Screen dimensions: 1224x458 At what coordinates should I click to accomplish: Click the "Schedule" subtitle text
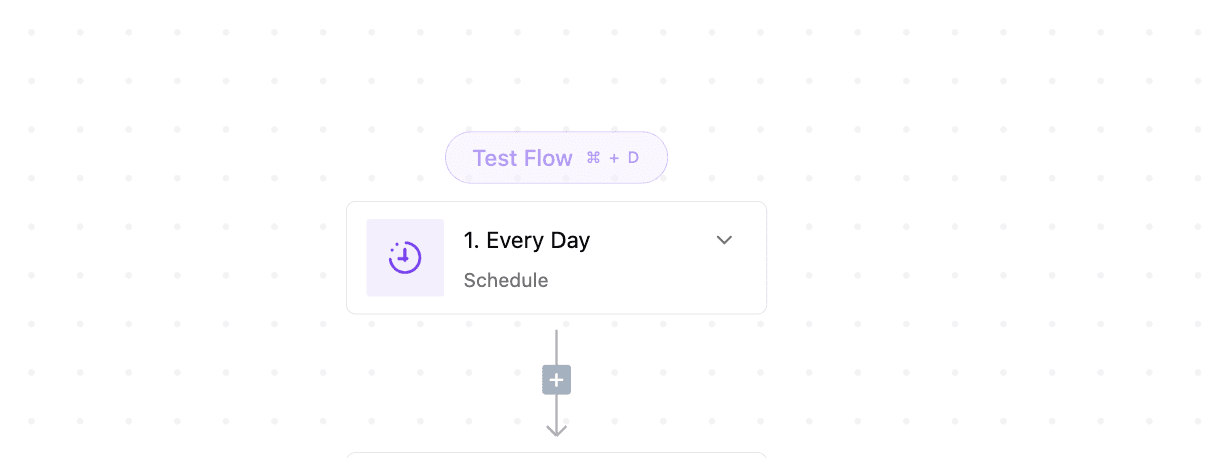(506, 280)
